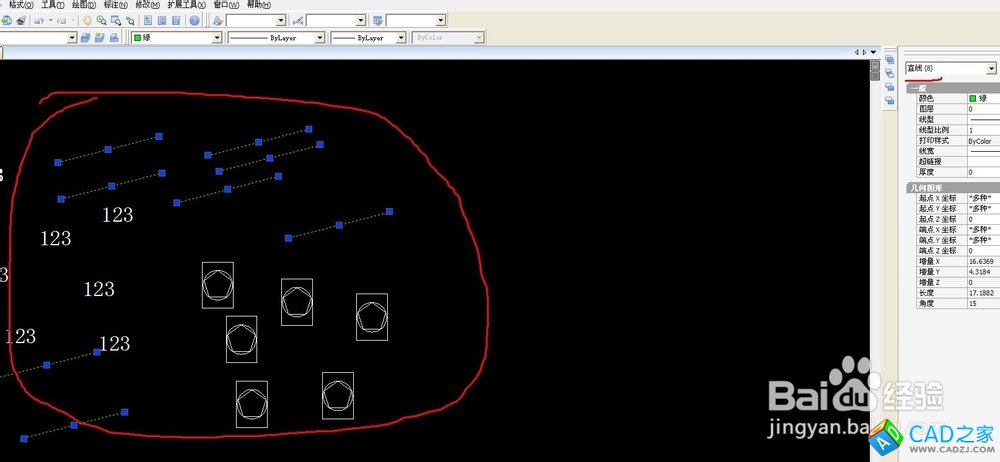Viewport: 1000px width, 462px height.
Task: Click the Zoom Previous icon
Action: click(131, 20)
